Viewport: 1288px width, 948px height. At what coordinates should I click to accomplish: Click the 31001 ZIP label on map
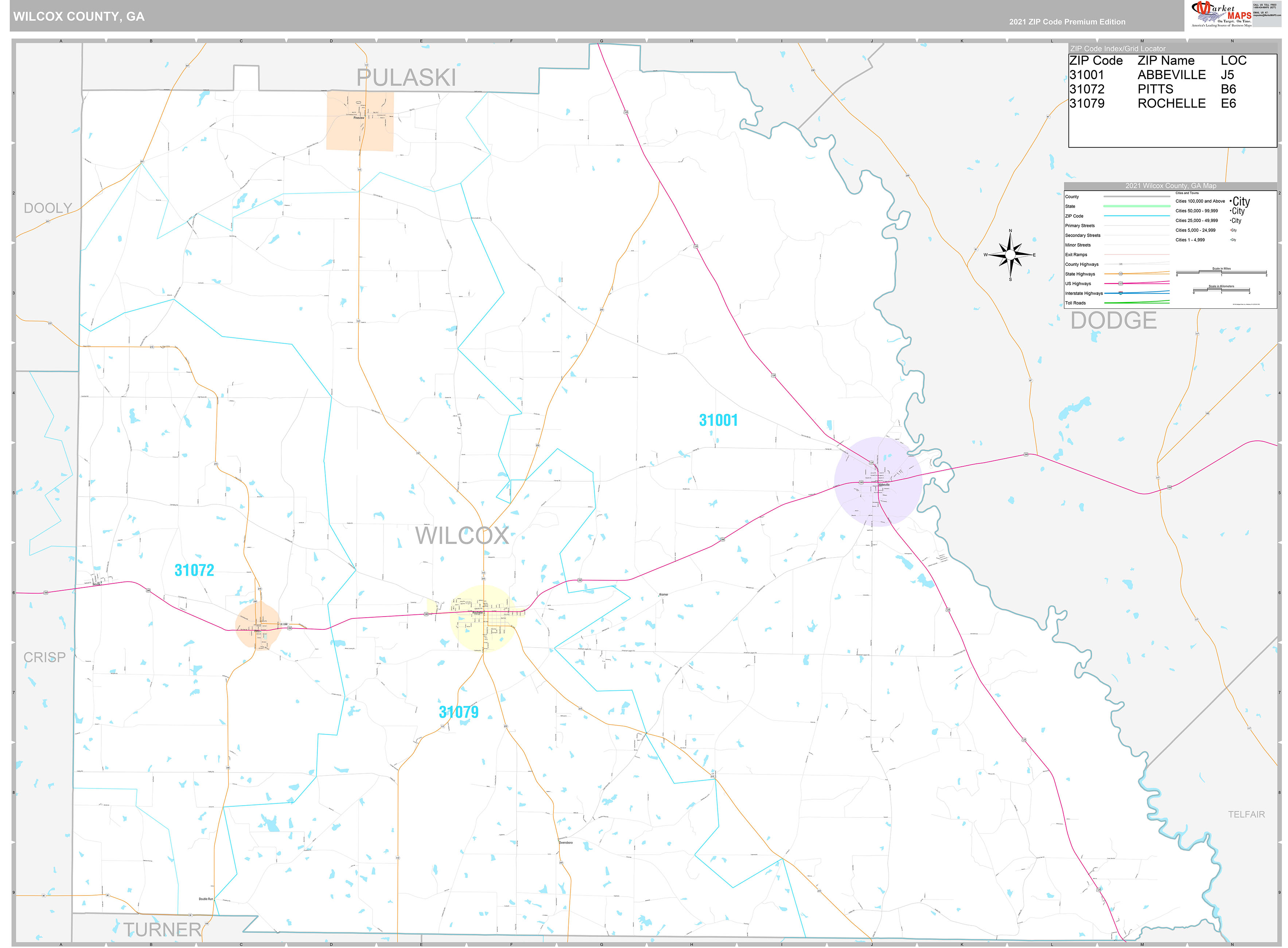coord(718,421)
